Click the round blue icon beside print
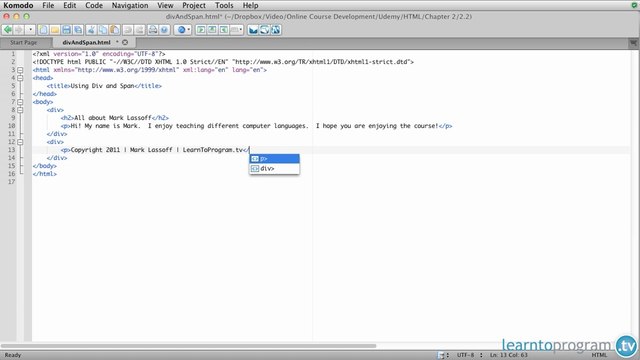Screen dimensions: 640x360 pyautogui.click(x=164, y=30)
